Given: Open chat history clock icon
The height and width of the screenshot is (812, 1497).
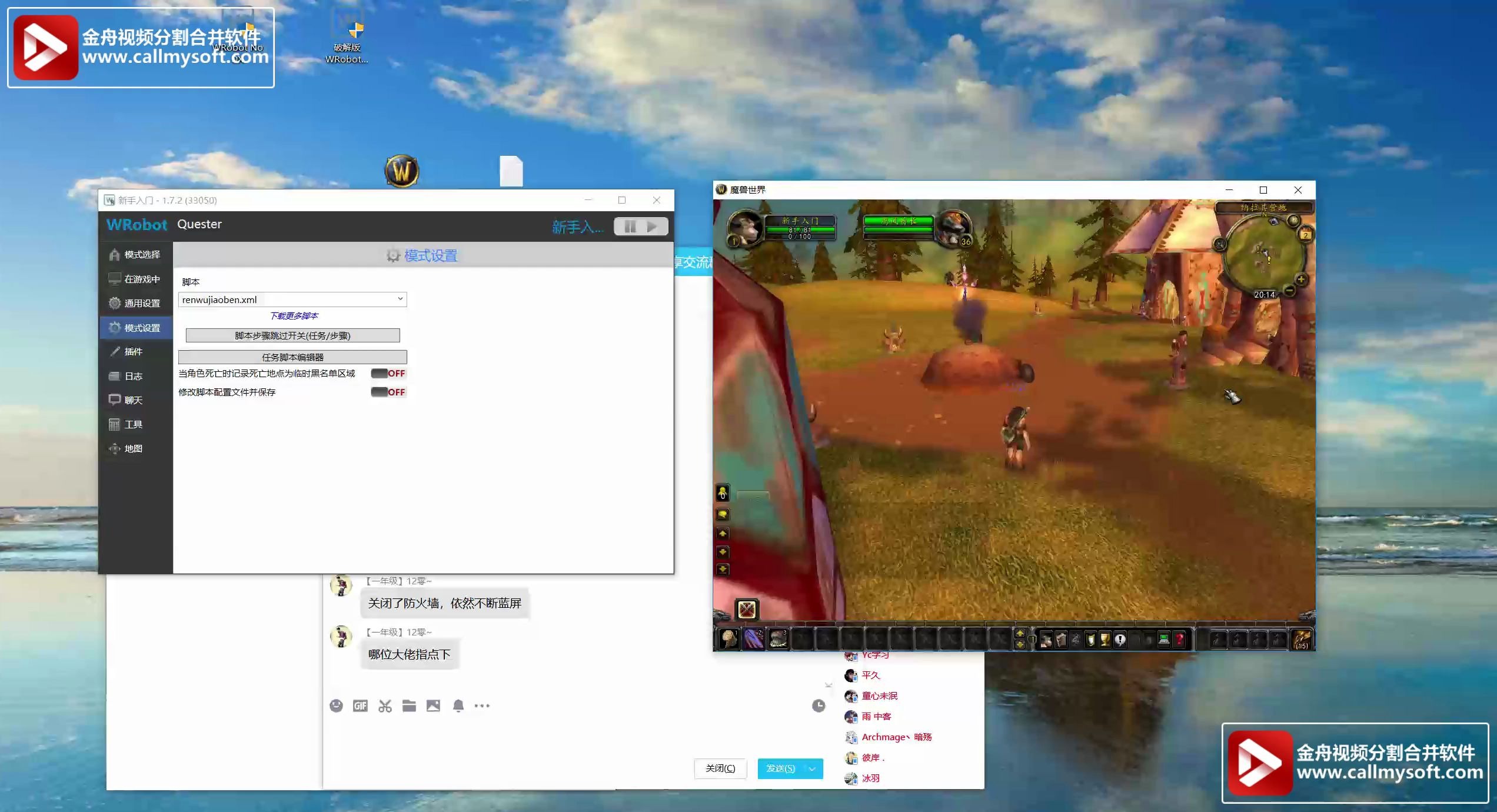Looking at the screenshot, I should point(819,705).
